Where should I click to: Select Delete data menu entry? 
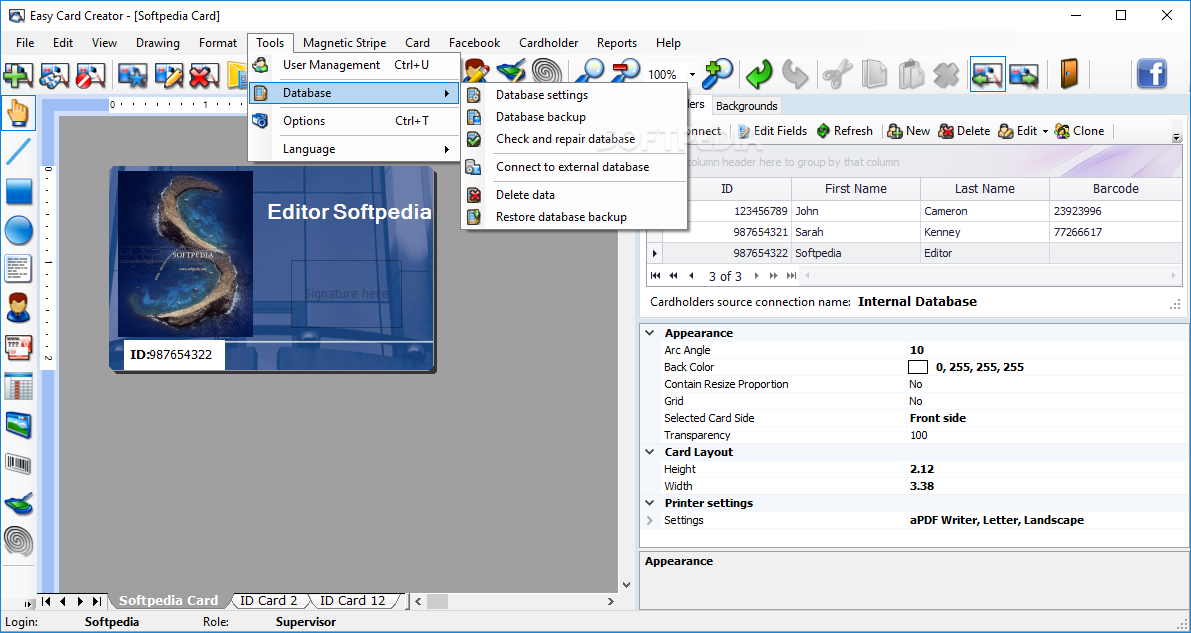click(x=573, y=195)
